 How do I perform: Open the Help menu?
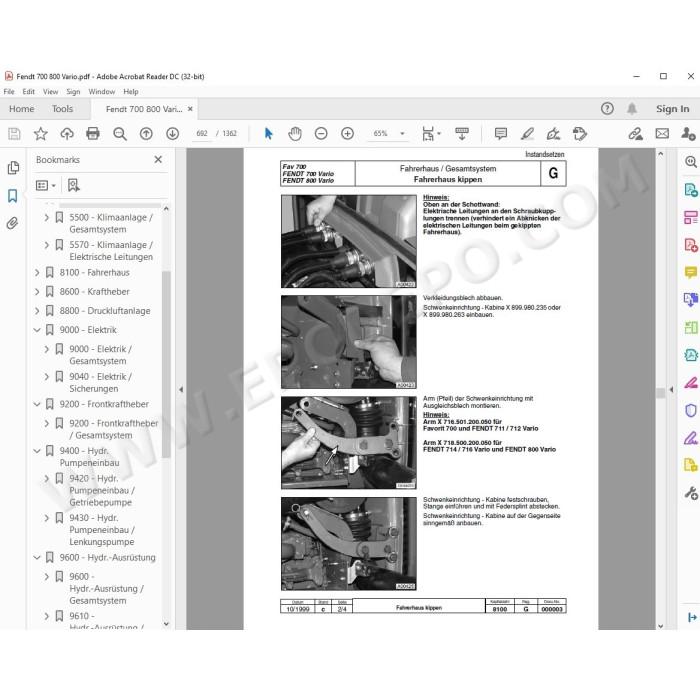click(x=131, y=92)
